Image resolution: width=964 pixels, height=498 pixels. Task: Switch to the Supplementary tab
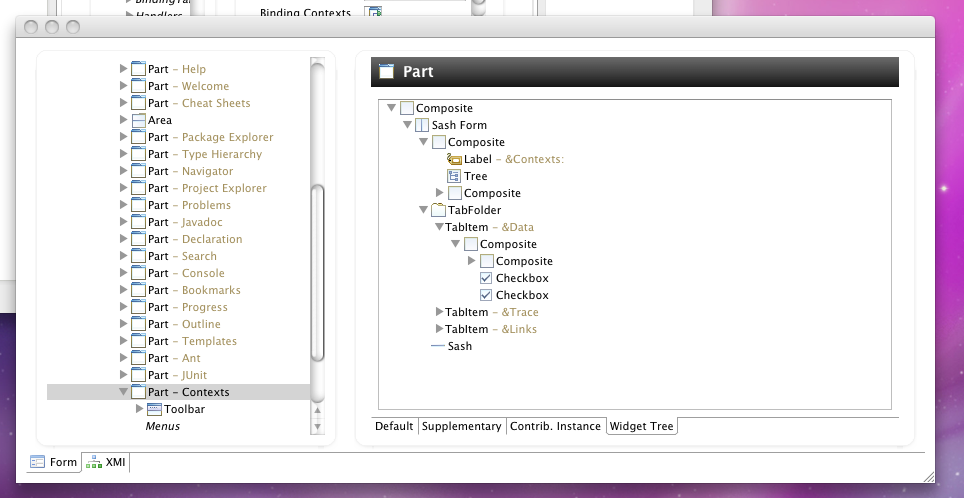click(x=462, y=426)
